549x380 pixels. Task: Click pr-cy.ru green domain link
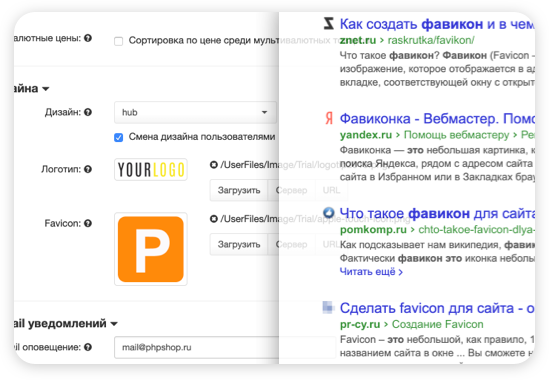click(x=360, y=324)
